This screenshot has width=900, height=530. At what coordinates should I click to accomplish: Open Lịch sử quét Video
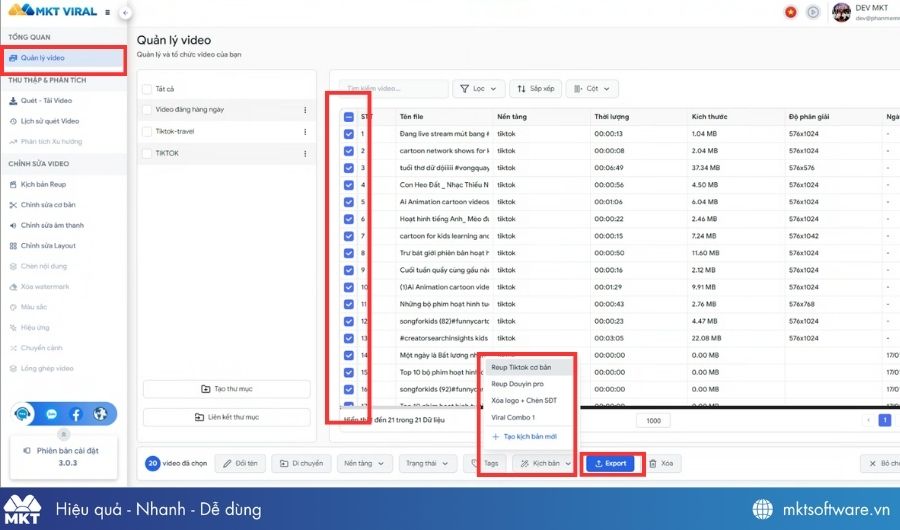49,121
